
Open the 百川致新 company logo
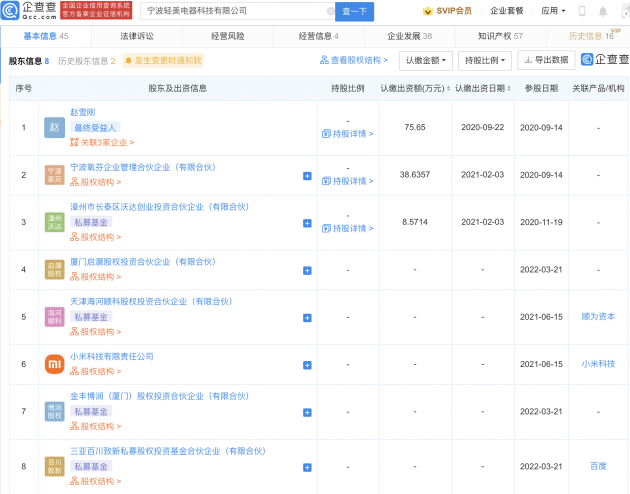click(x=54, y=467)
